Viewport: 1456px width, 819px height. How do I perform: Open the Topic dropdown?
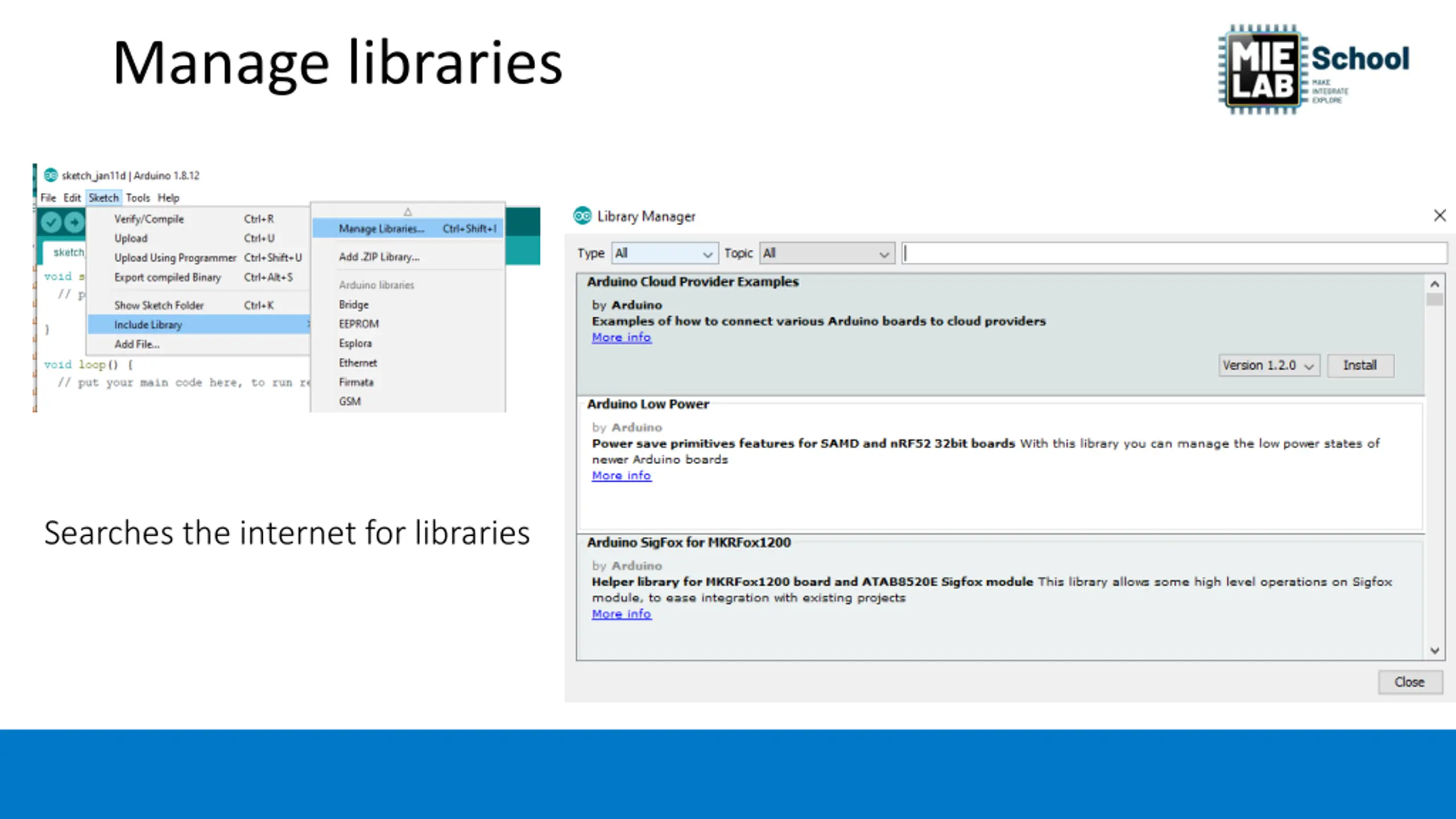[x=827, y=254]
